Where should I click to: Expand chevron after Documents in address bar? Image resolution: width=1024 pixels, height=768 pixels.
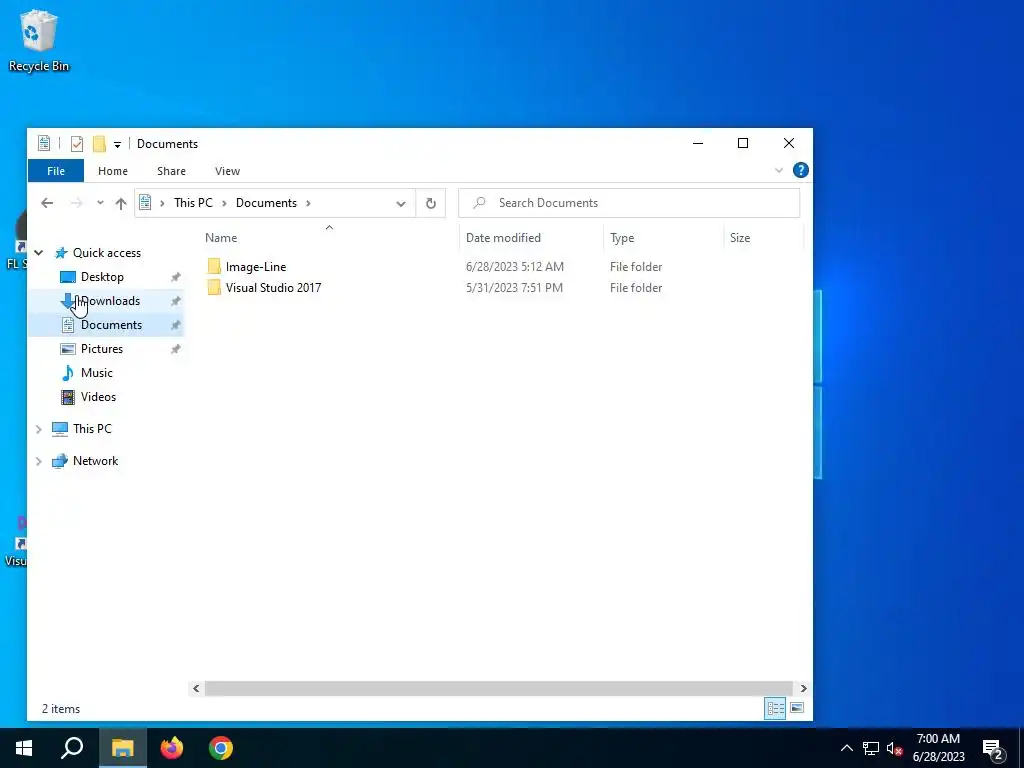308,203
